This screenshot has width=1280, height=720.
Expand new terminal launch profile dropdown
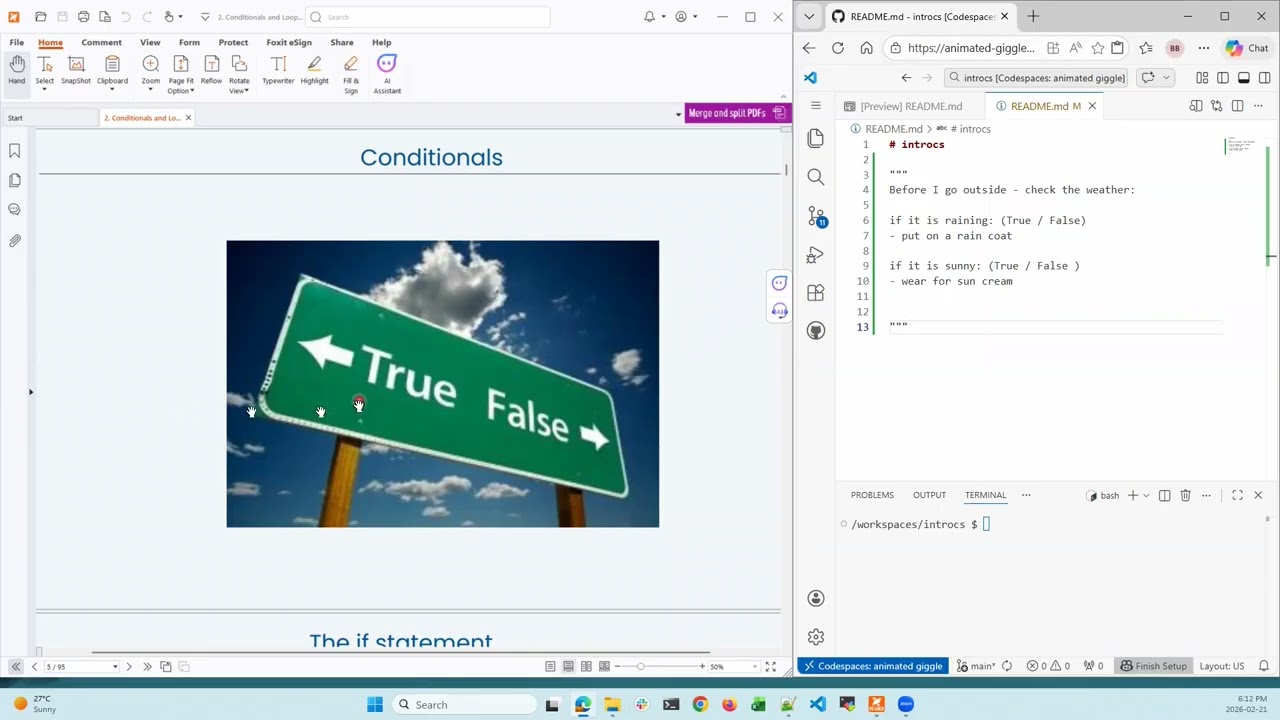1146,495
